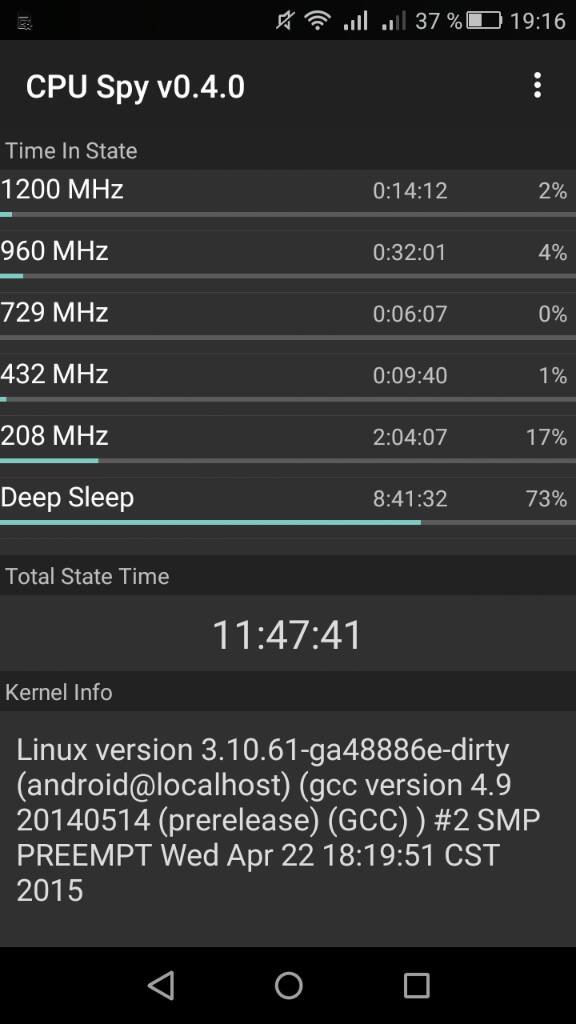Tap the Android home circle button
This screenshot has width=576, height=1024.
(288, 985)
